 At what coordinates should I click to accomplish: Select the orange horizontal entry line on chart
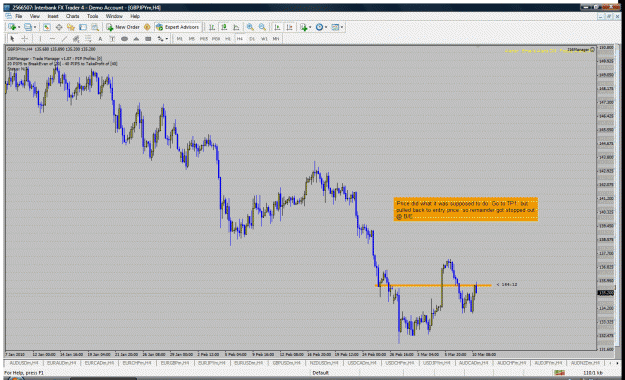pyautogui.click(x=433, y=285)
